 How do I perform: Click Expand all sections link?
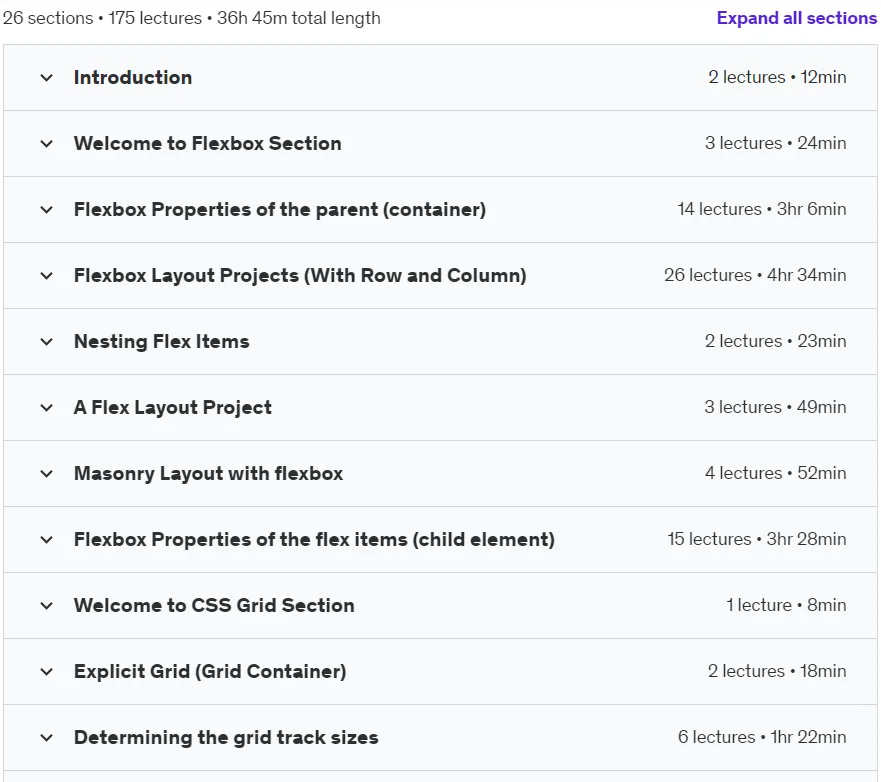click(x=796, y=18)
